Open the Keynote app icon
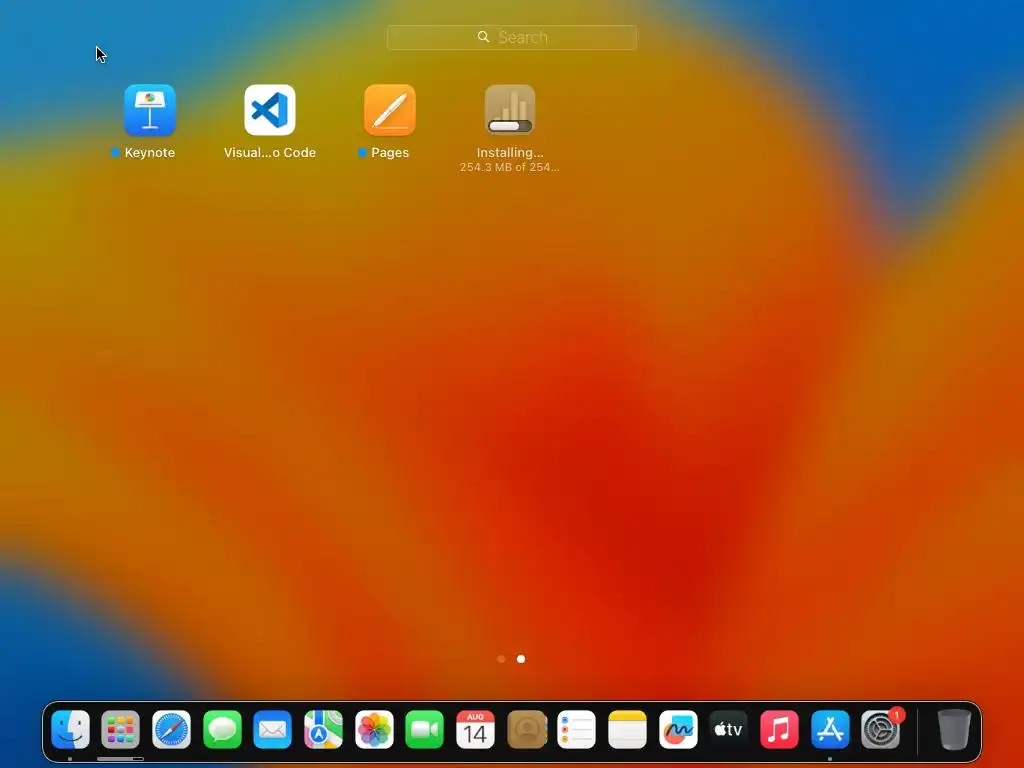Image resolution: width=1024 pixels, height=768 pixels. [x=150, y=110]
